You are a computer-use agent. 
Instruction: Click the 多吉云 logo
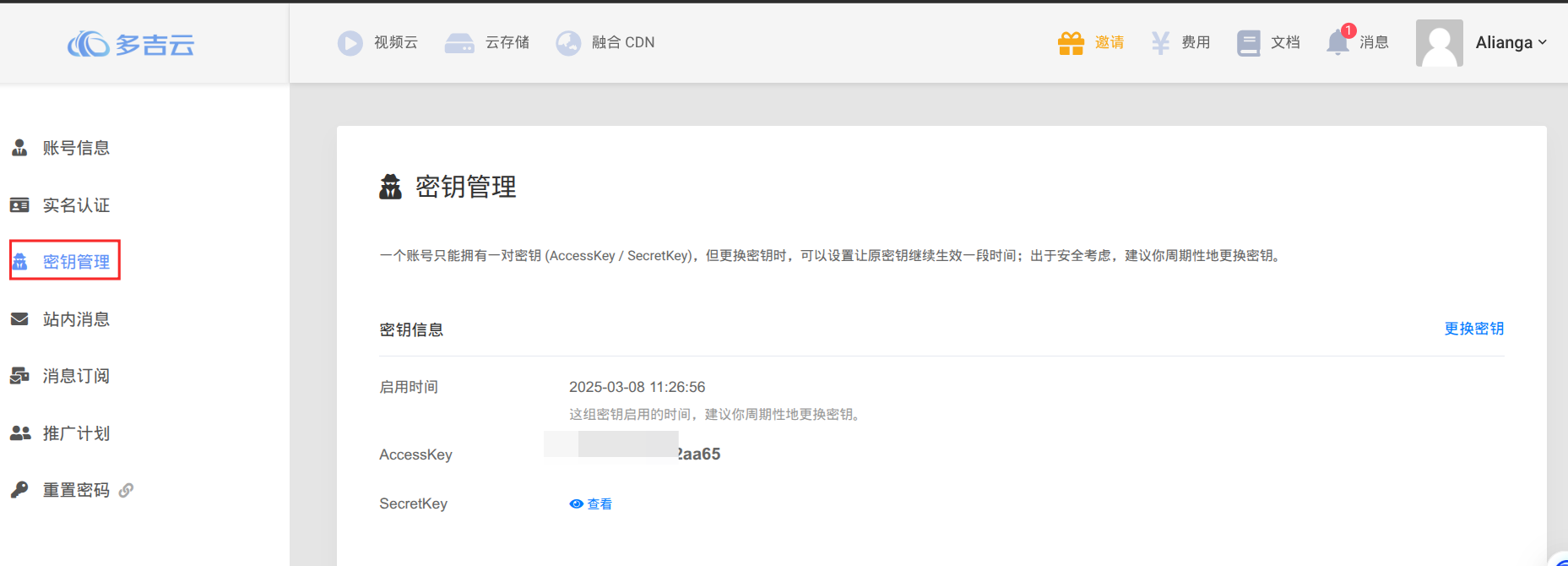131,44
